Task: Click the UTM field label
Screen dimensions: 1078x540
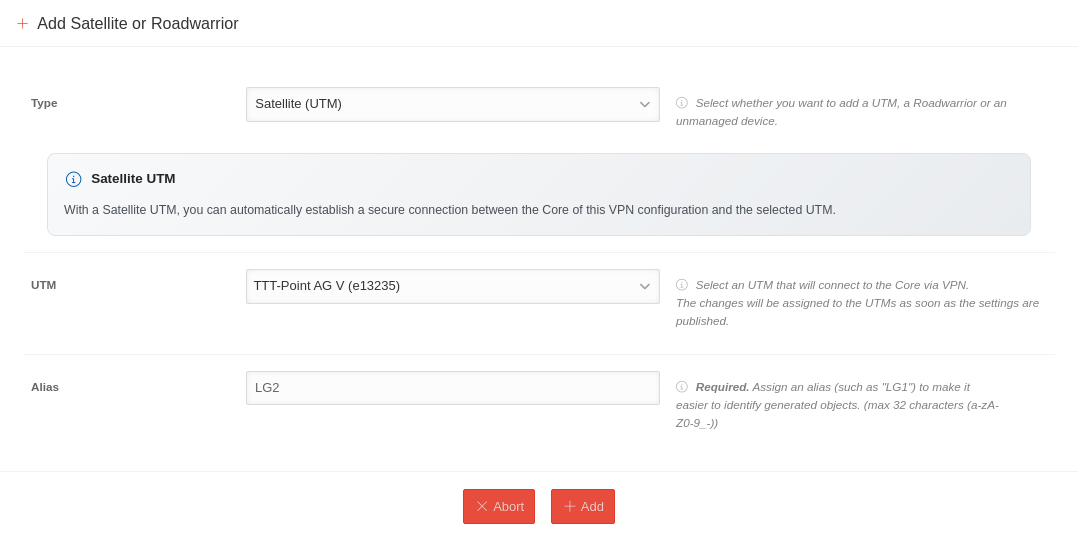Action: tap(44, 285)
